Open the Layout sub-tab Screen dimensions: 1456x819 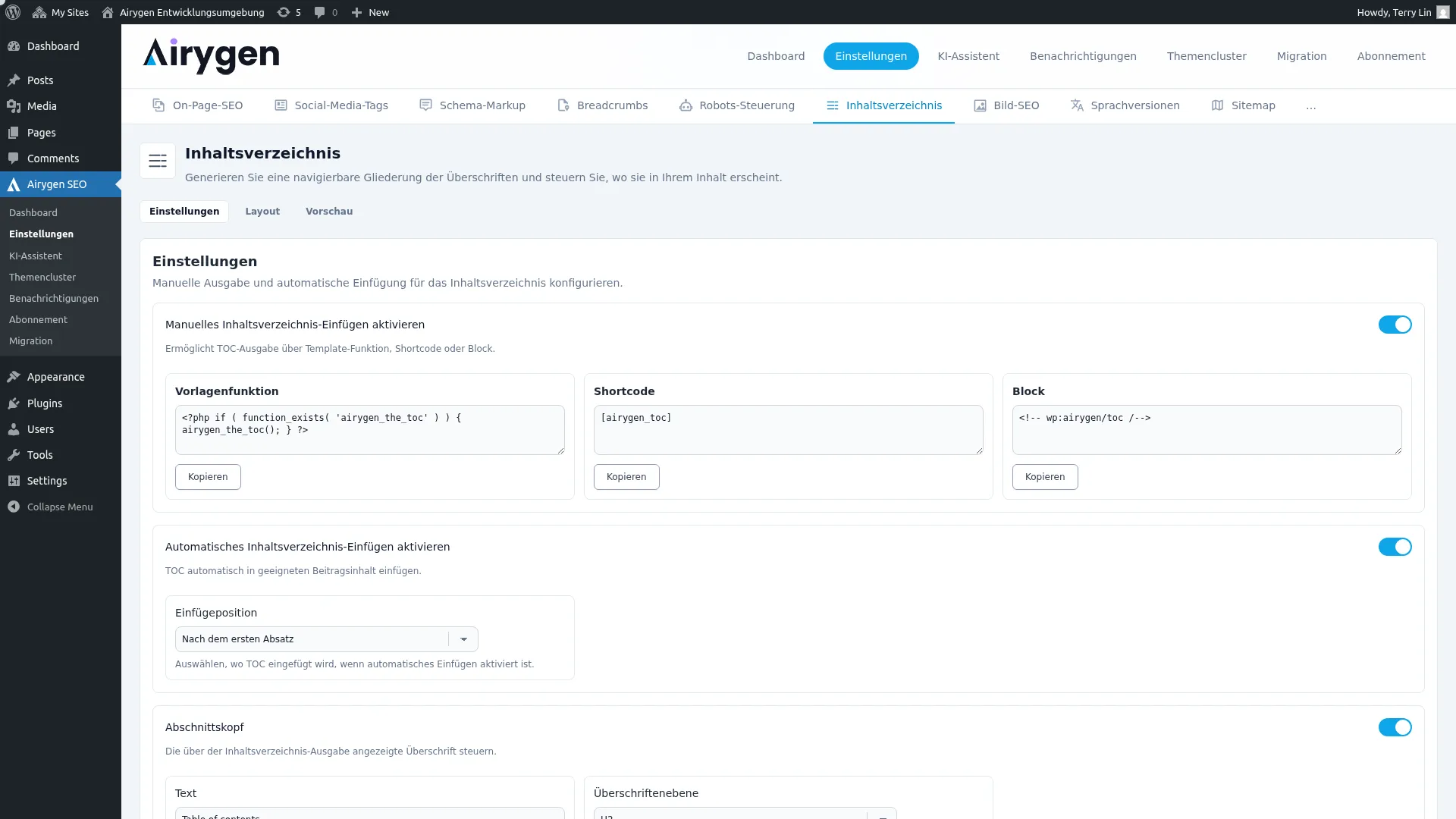click(x=262, y=212)
